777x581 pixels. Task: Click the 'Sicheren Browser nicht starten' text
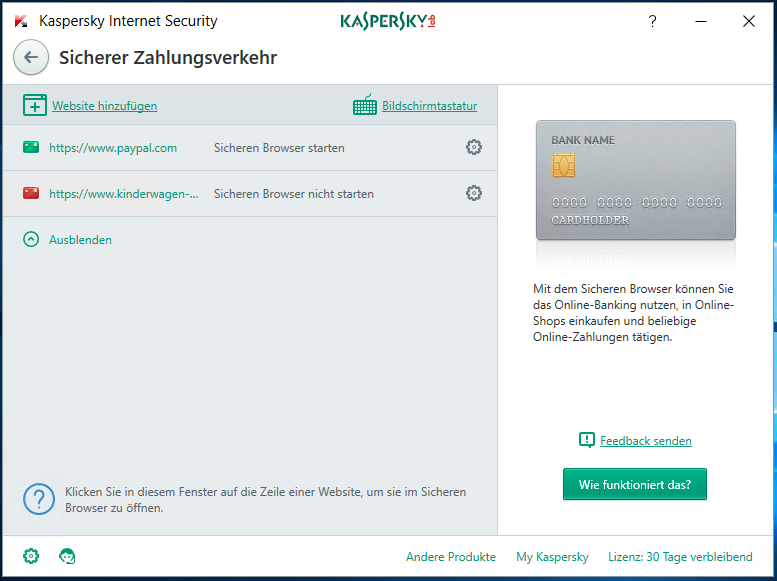coord(294,194)
